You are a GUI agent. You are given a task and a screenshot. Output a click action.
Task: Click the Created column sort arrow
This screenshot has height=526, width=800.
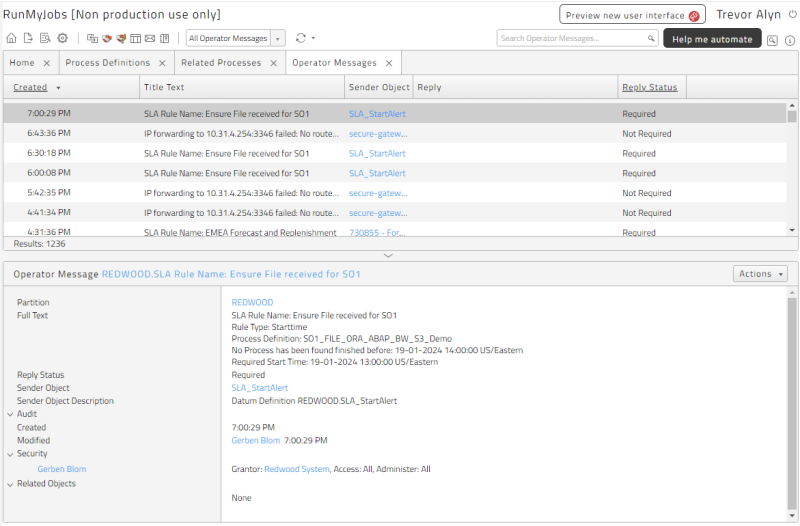click(x=58, y=88)
